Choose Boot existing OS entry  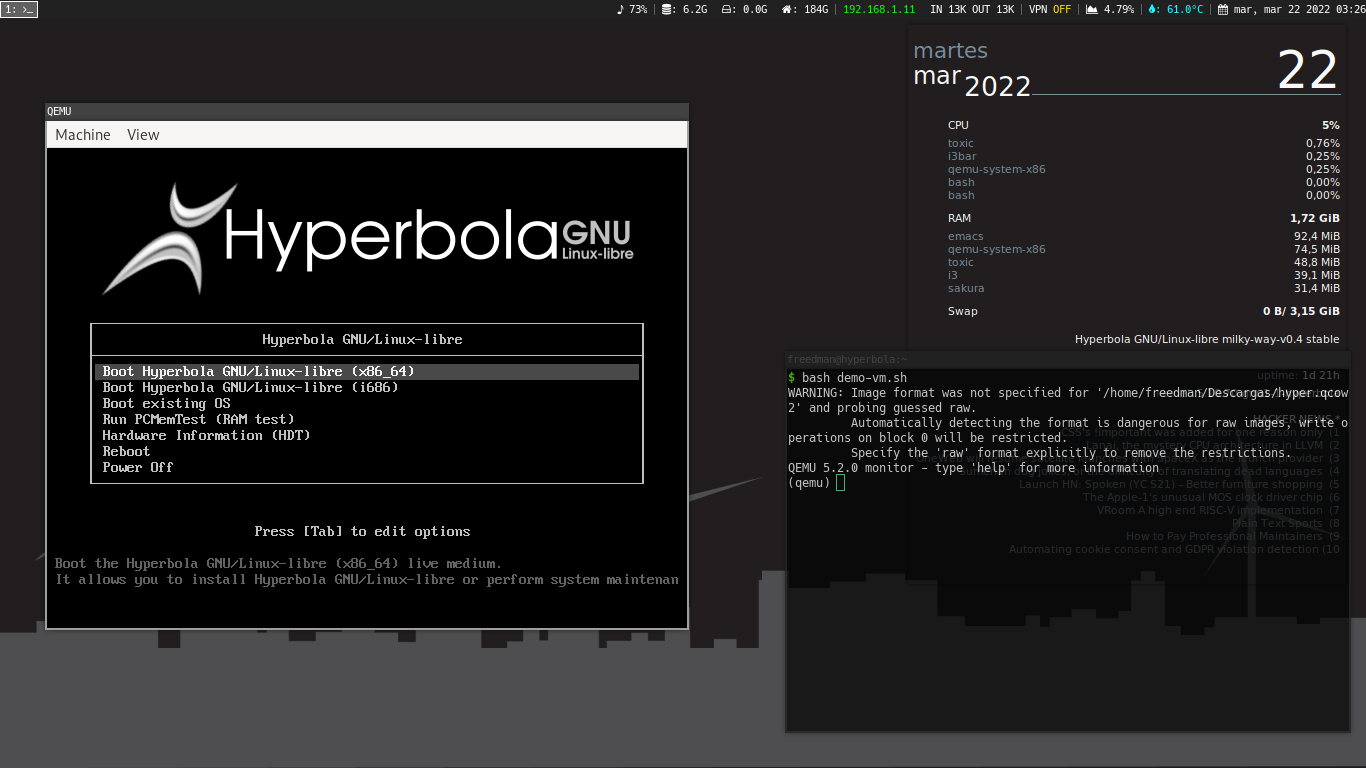click(x=166, y=403)
